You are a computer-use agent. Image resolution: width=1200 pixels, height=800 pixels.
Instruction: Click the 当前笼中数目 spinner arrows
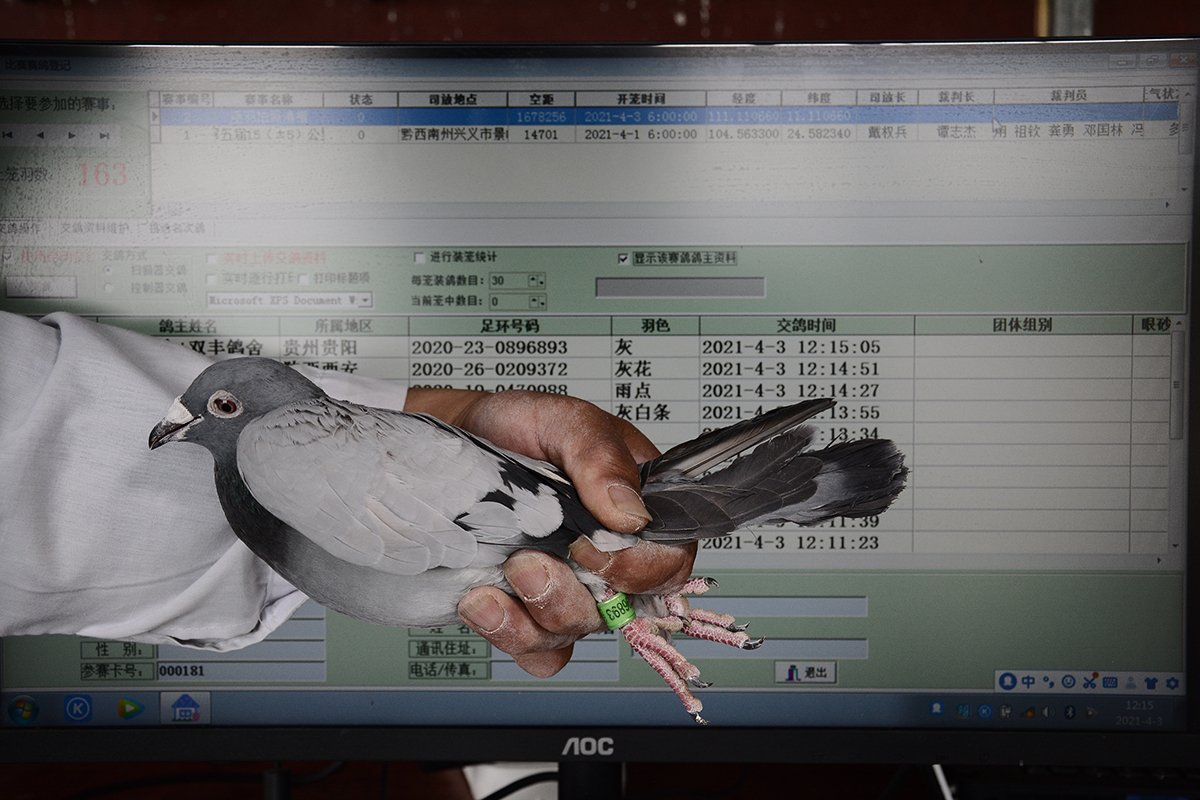tap(537, 301)
